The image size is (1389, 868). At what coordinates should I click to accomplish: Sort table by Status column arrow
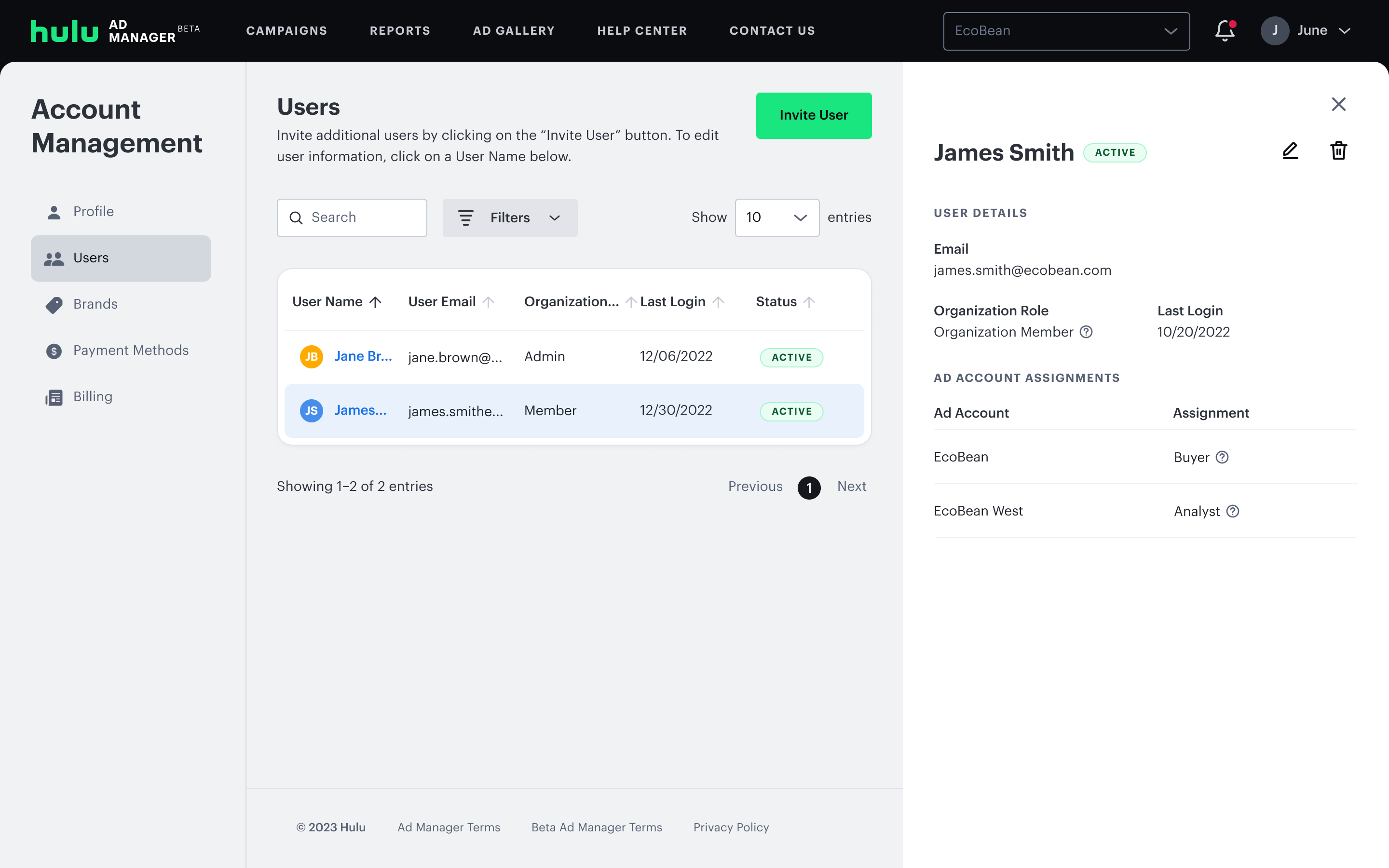coord(809,302)
